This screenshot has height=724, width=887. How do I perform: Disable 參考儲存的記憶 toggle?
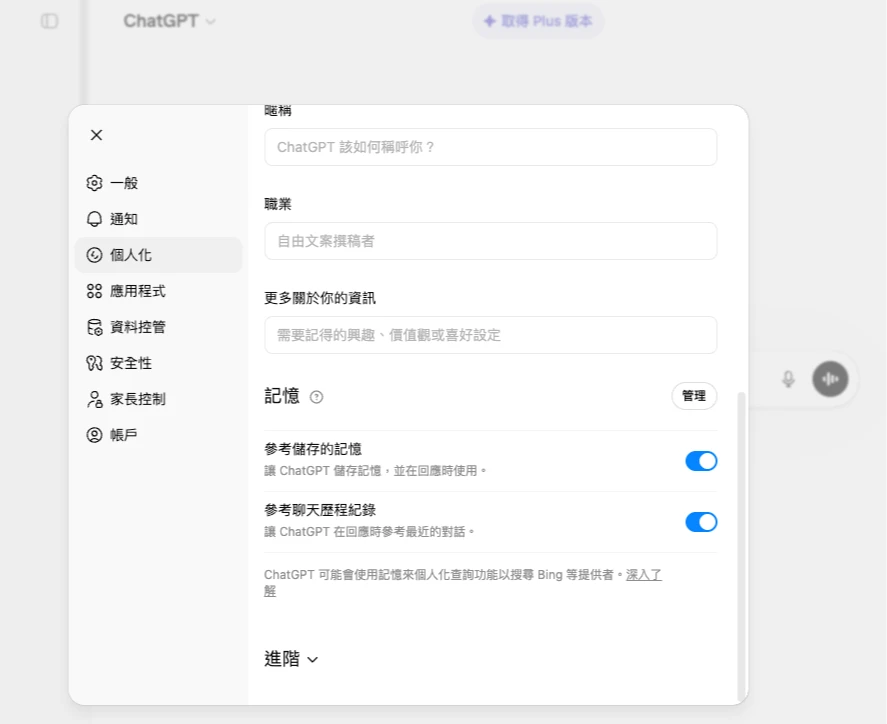click(x=700, y=461)
